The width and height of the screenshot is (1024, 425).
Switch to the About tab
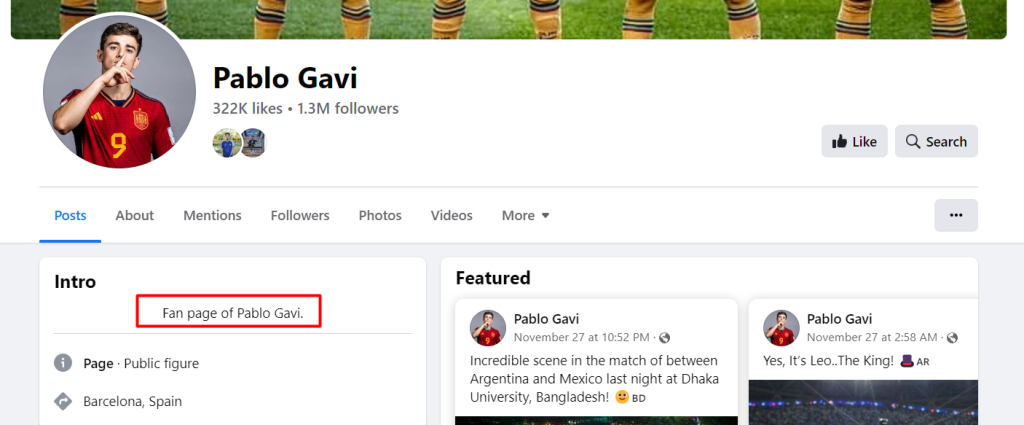pos(135,215)
